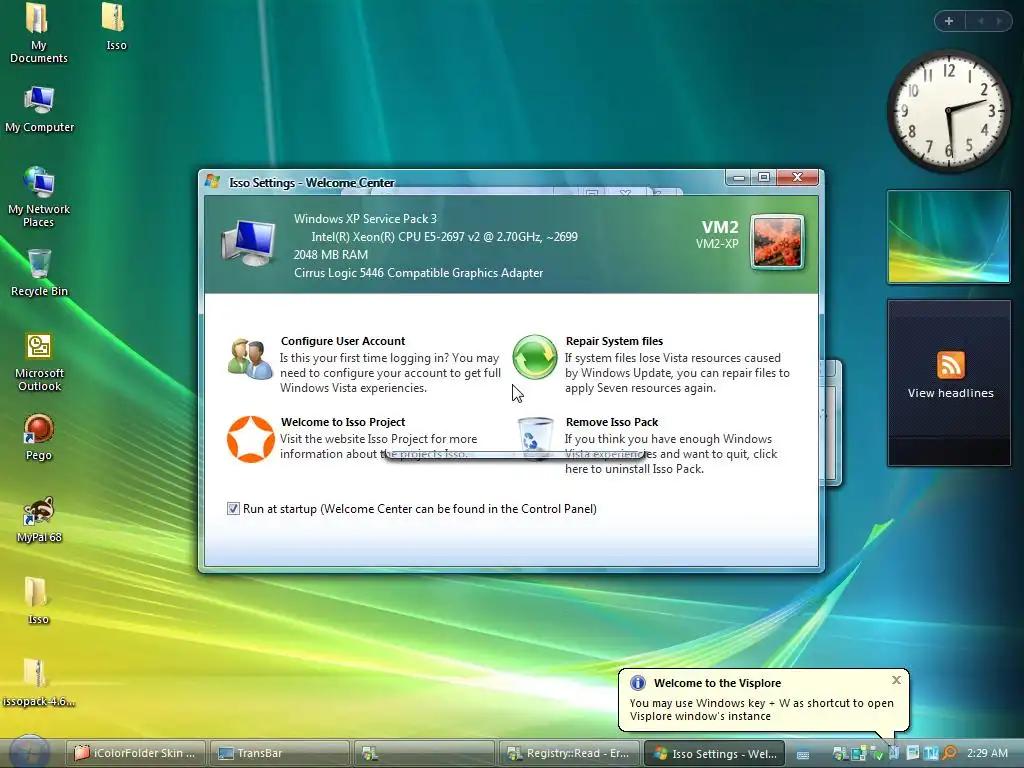
Task: Click the orange magnifier tray icon
Action: point(950,753)
